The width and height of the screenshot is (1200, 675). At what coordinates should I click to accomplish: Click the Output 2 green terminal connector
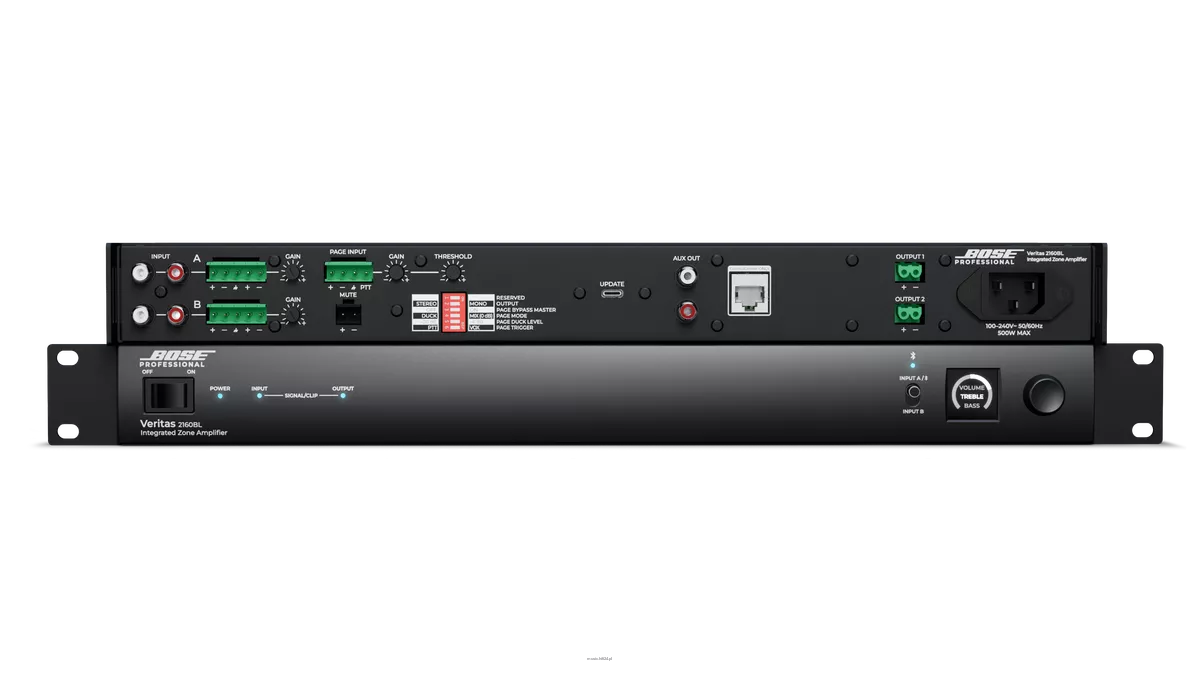(909, 314)
